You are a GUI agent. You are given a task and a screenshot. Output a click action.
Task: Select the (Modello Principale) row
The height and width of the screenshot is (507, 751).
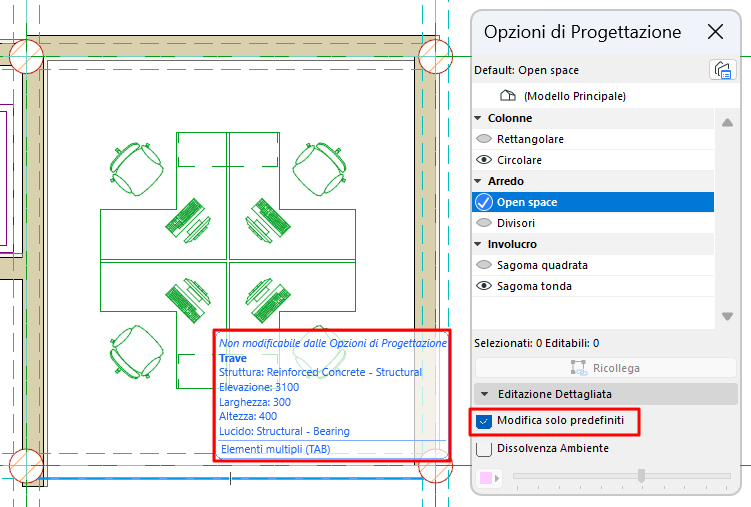(x=593, y=96)
